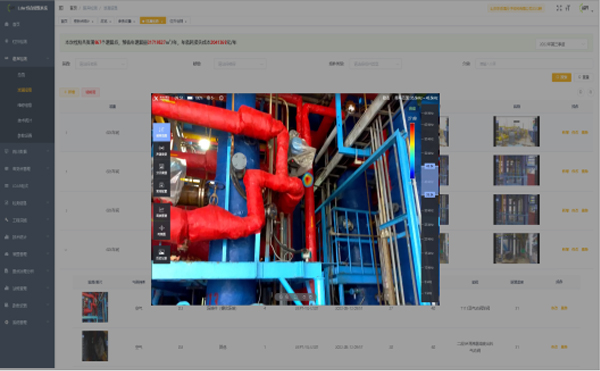Switch to the active orange page tab
This screenshot has width=600, height=371.
coord(153,21)
